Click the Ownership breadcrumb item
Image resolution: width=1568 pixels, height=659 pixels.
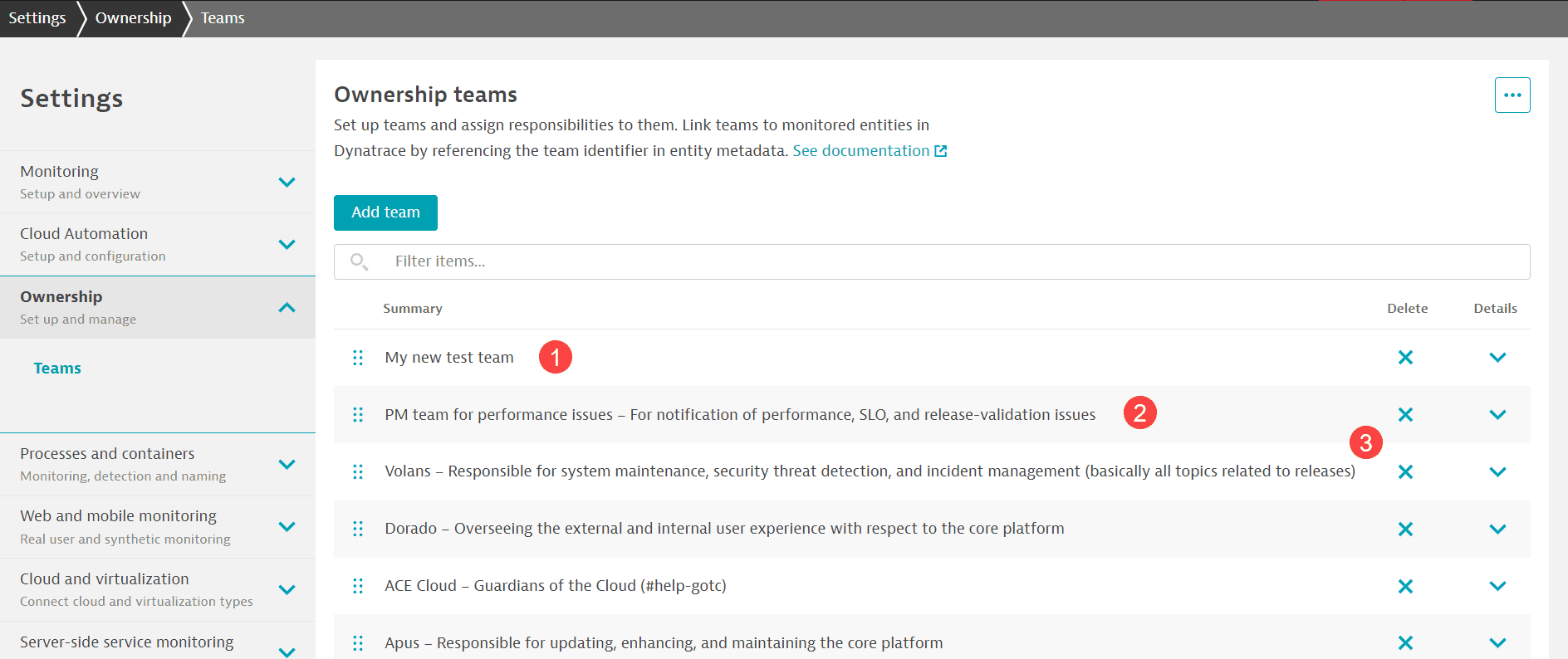click(x=133, y=18)
